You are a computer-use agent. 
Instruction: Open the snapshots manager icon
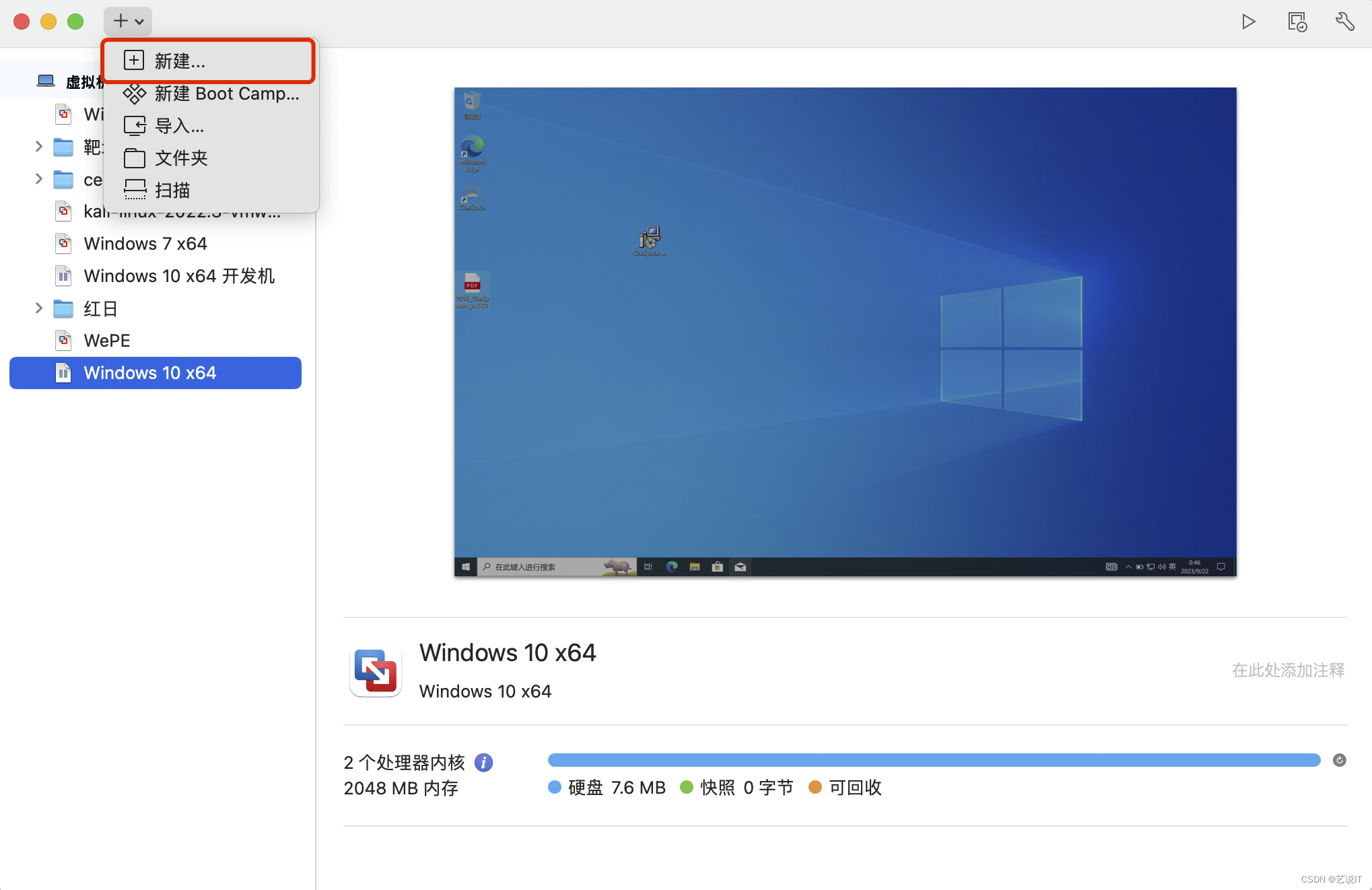1297,22
